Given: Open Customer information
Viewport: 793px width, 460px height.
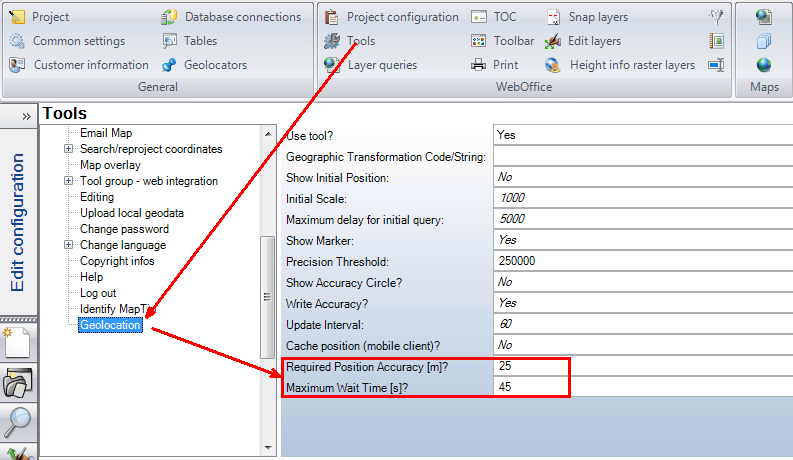Looking at the screenshot, I should click(78, 65).
